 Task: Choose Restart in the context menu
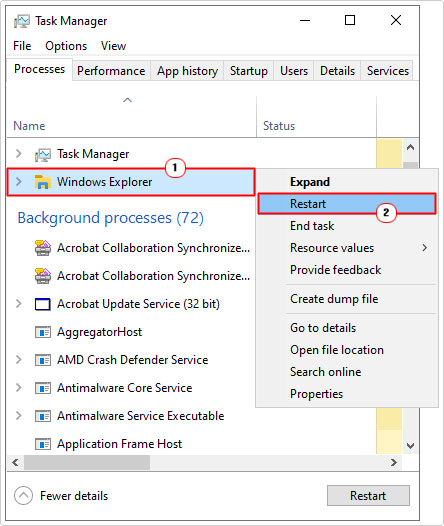coord(347,204)
